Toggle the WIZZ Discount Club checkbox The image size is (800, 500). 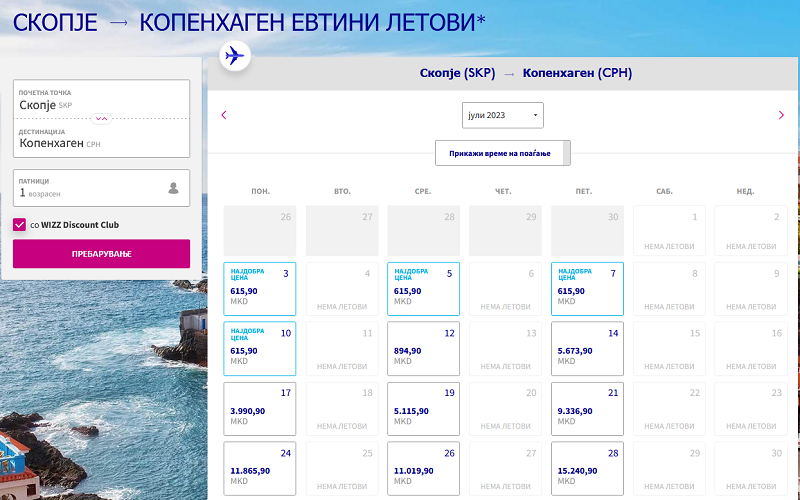(x=20, y=225)
